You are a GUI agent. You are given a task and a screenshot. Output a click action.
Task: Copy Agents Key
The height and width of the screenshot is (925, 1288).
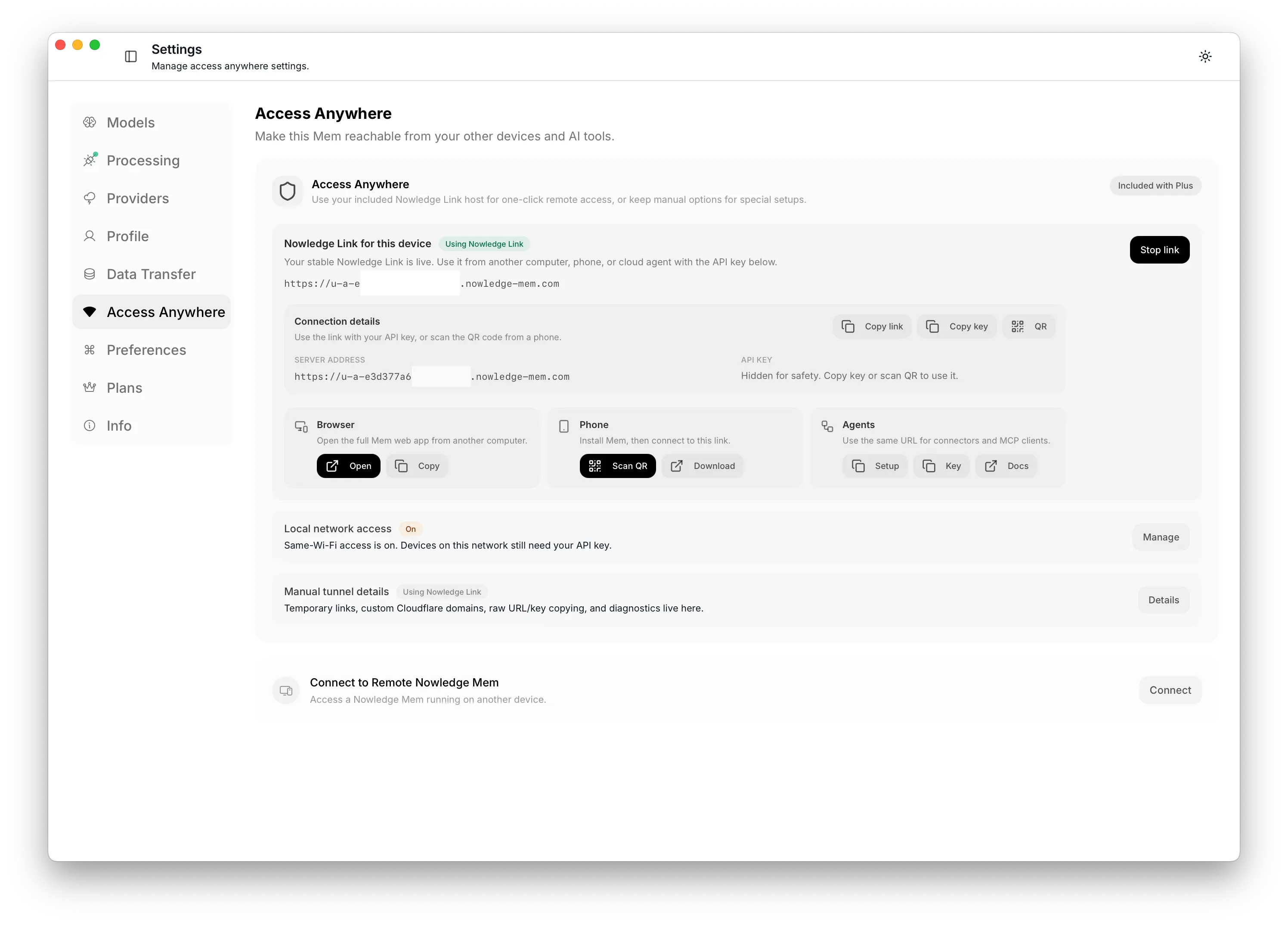coord(941,466)
